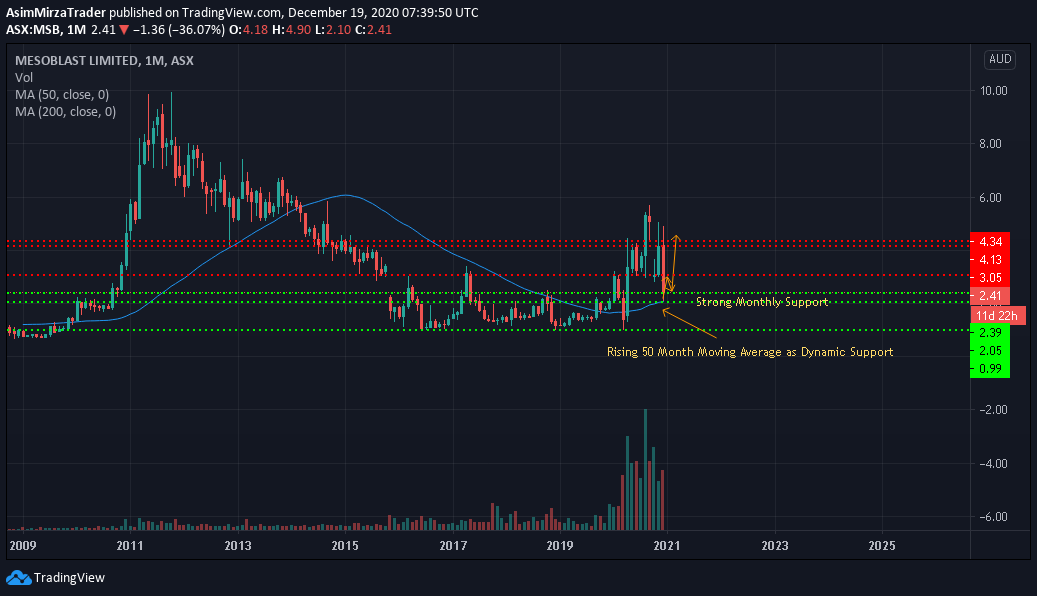1037x596 pixels.
Task: Click the 2013 time axis label
Action: (237, 546)
